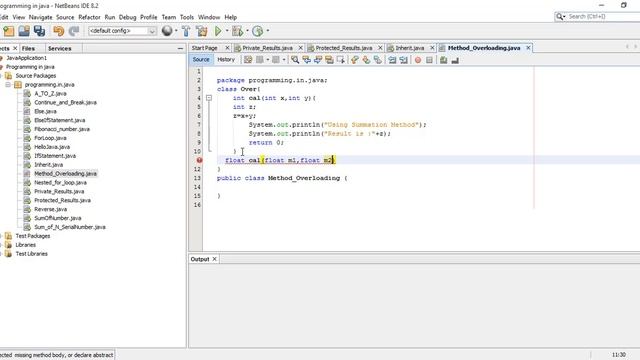The image size is (640, 360).
Task: Open dropdown arrow next to Profile Project
Action: (x=268, y=31)
